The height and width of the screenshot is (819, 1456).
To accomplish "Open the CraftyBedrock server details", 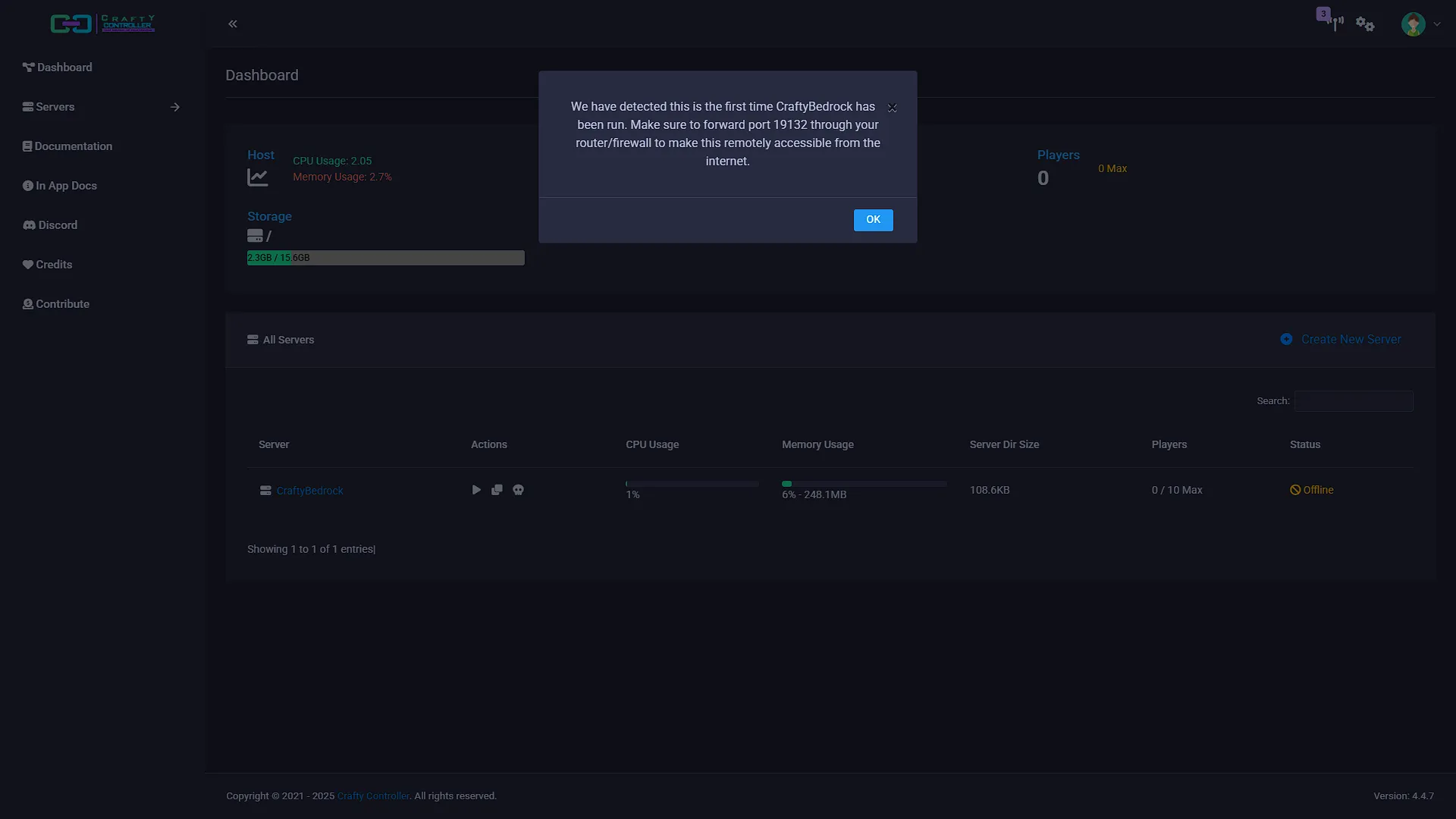I will point(309,491).
